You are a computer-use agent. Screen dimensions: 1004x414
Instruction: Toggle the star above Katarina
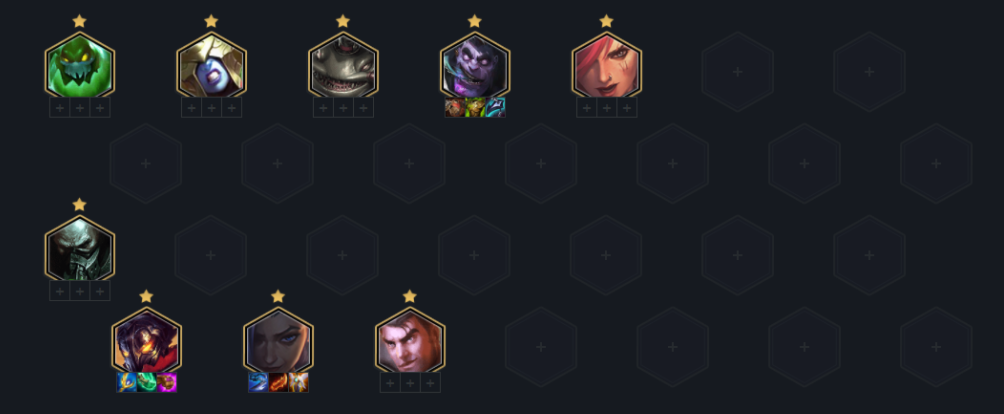[x=606, y=21]
